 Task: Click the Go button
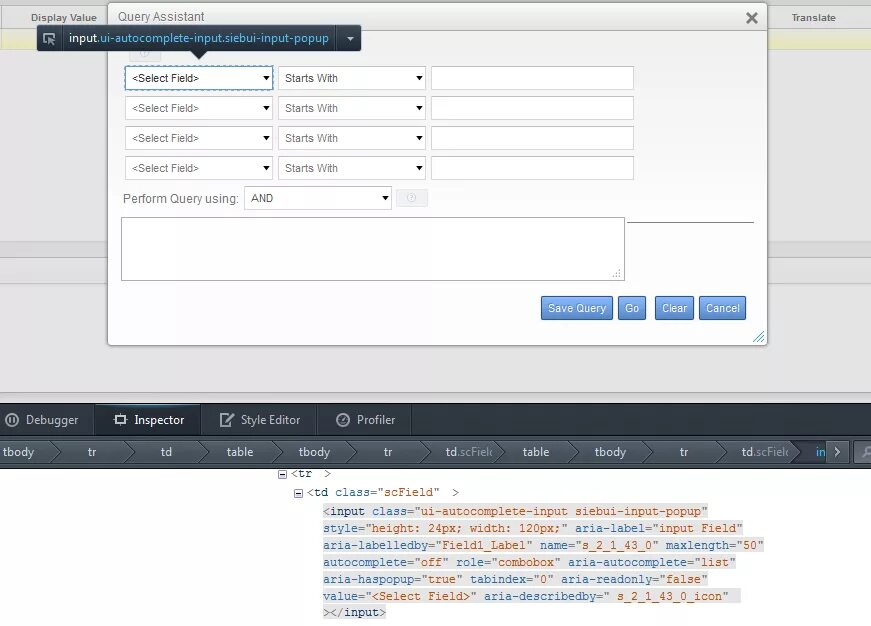(x=632, y=308)
